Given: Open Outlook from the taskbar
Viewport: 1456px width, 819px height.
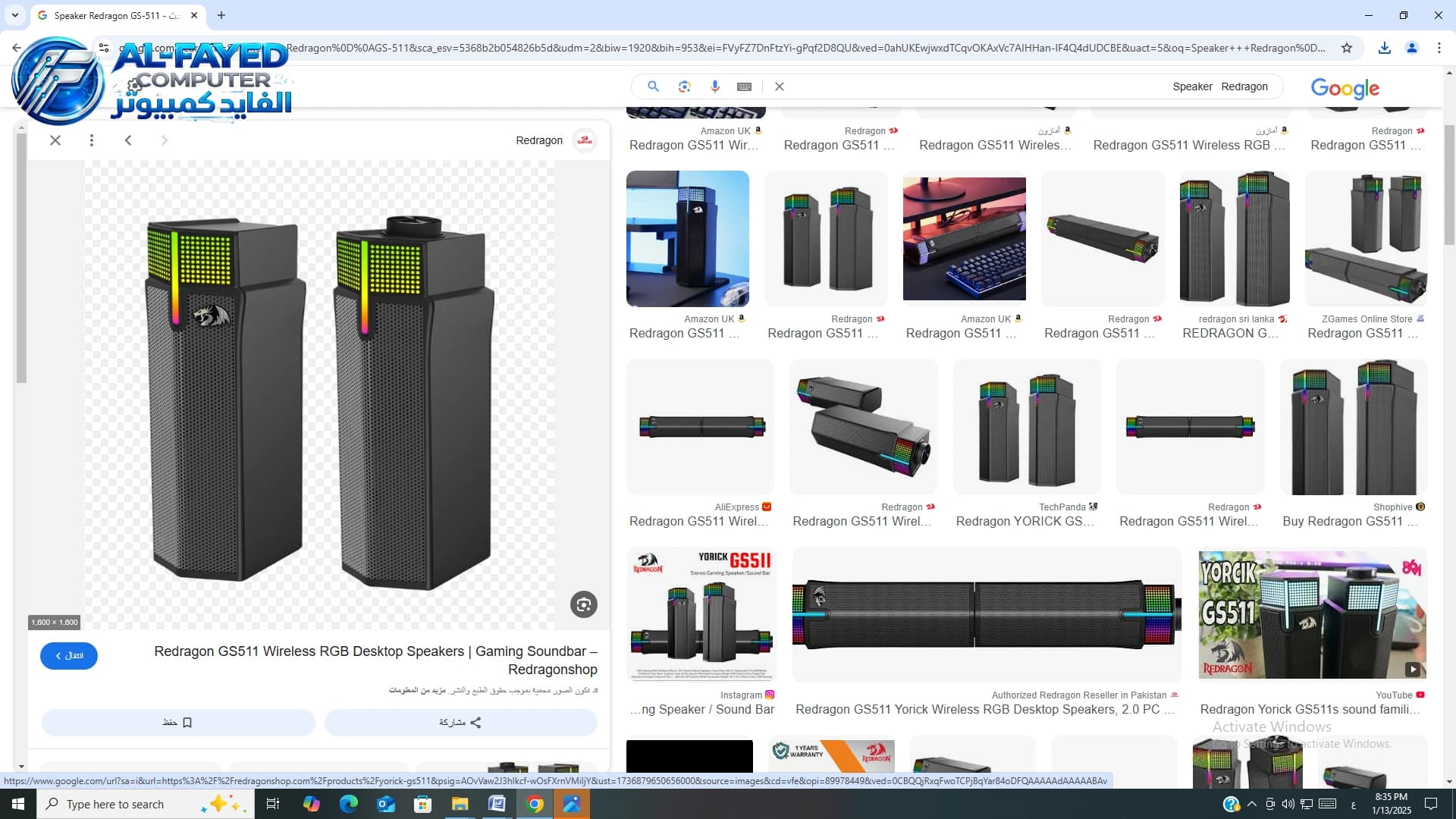Looking at the screenshot, I should pyautogui.click(x=385, y=804).
